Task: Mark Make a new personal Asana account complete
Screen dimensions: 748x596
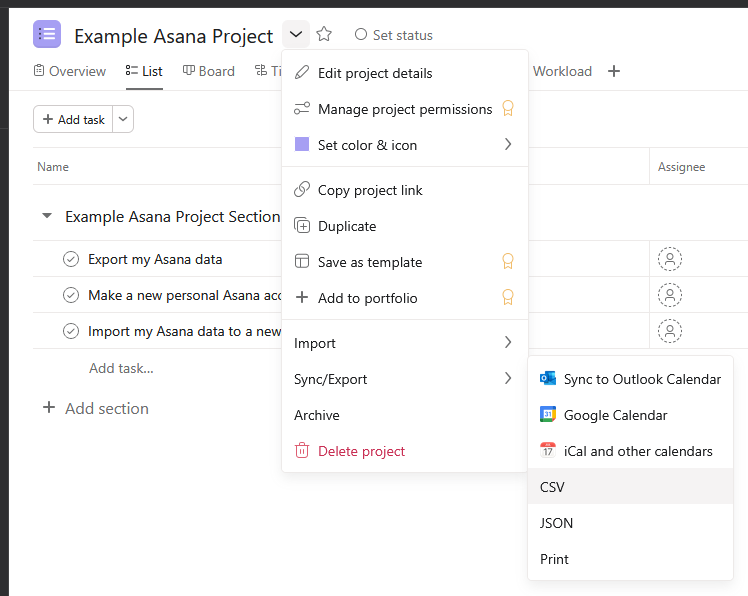Action: point(71,295)
